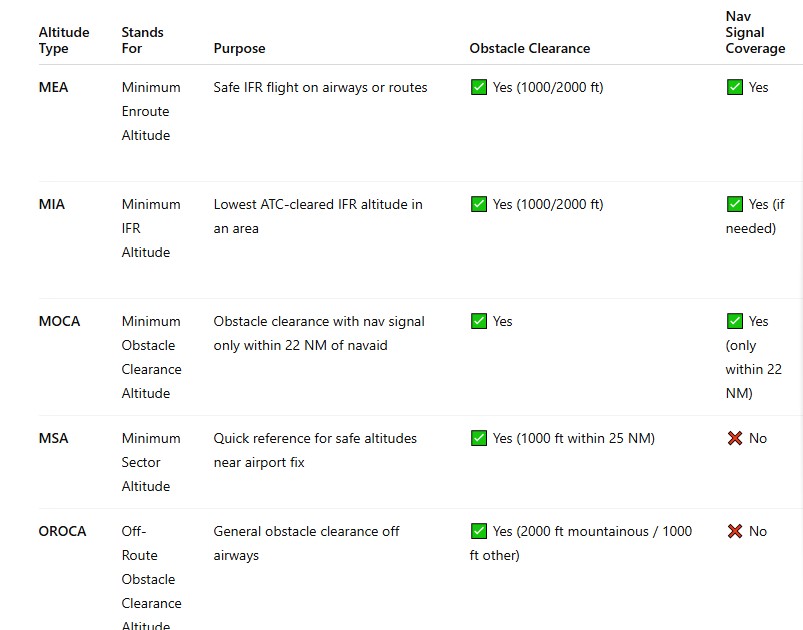Viewport: 803px width, 630px height.
Task: Select the MOCA row label
Action: point(59,321)
